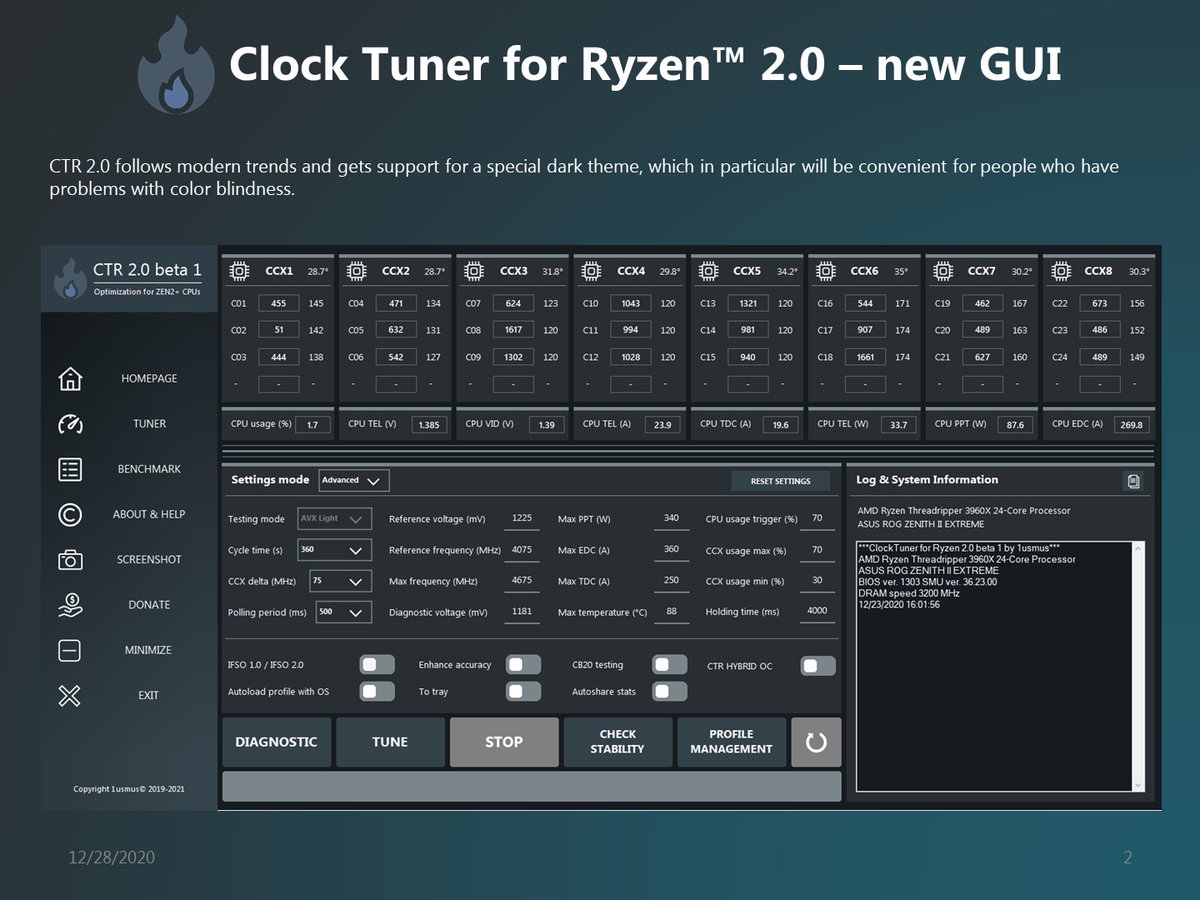Enable the CB20 testing switch

(x=670, y=664)
